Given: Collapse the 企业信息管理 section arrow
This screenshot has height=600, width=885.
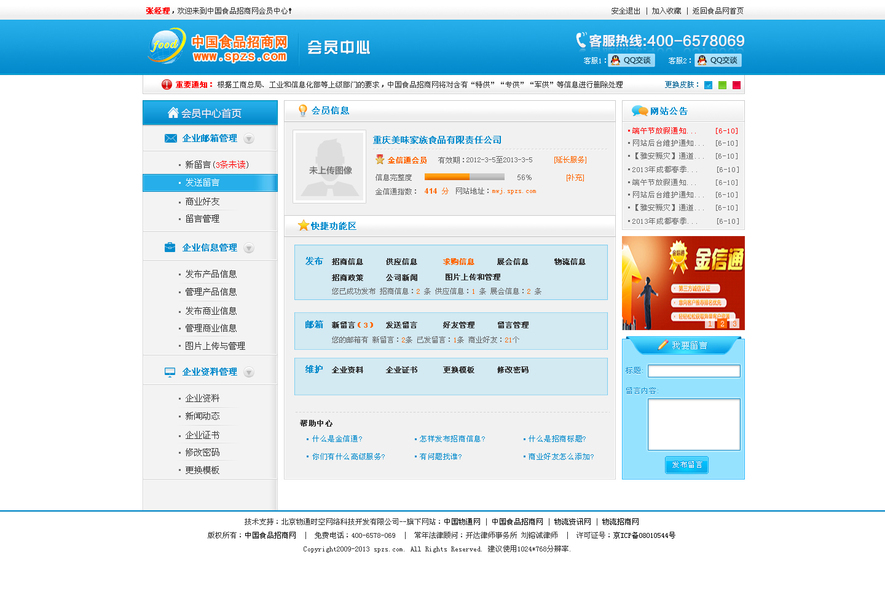Looking at the screenshot, I should point(248,248).
